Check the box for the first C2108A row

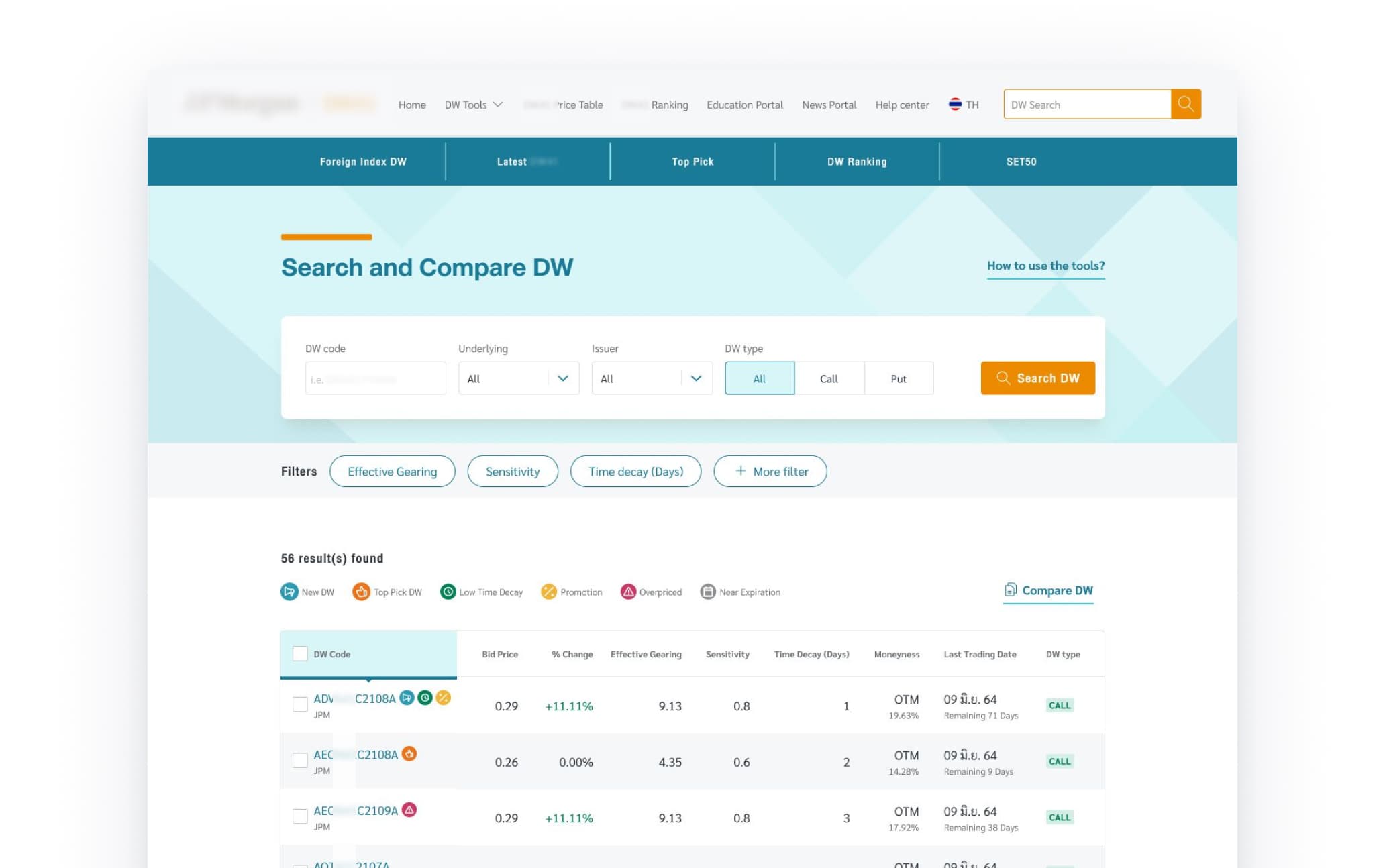click(300, 704)
